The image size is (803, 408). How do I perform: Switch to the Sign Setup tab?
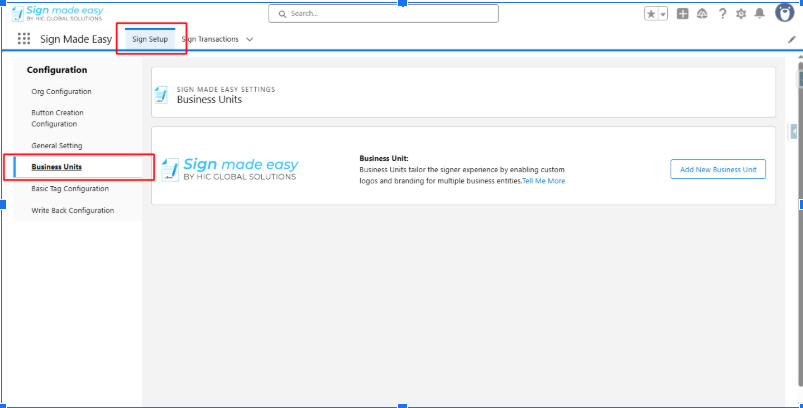[150, 39]
